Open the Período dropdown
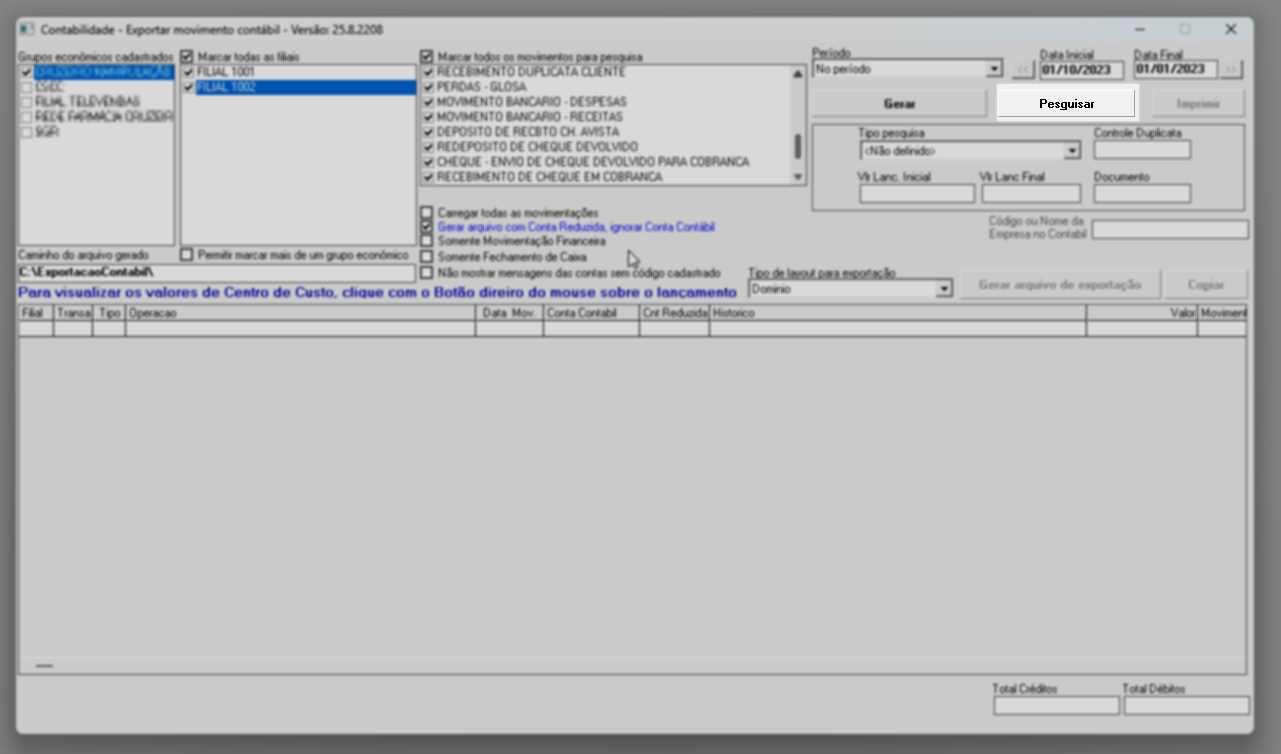This screenshot has height=754, width=1281. pyautogui.click(x=993, y=70)
